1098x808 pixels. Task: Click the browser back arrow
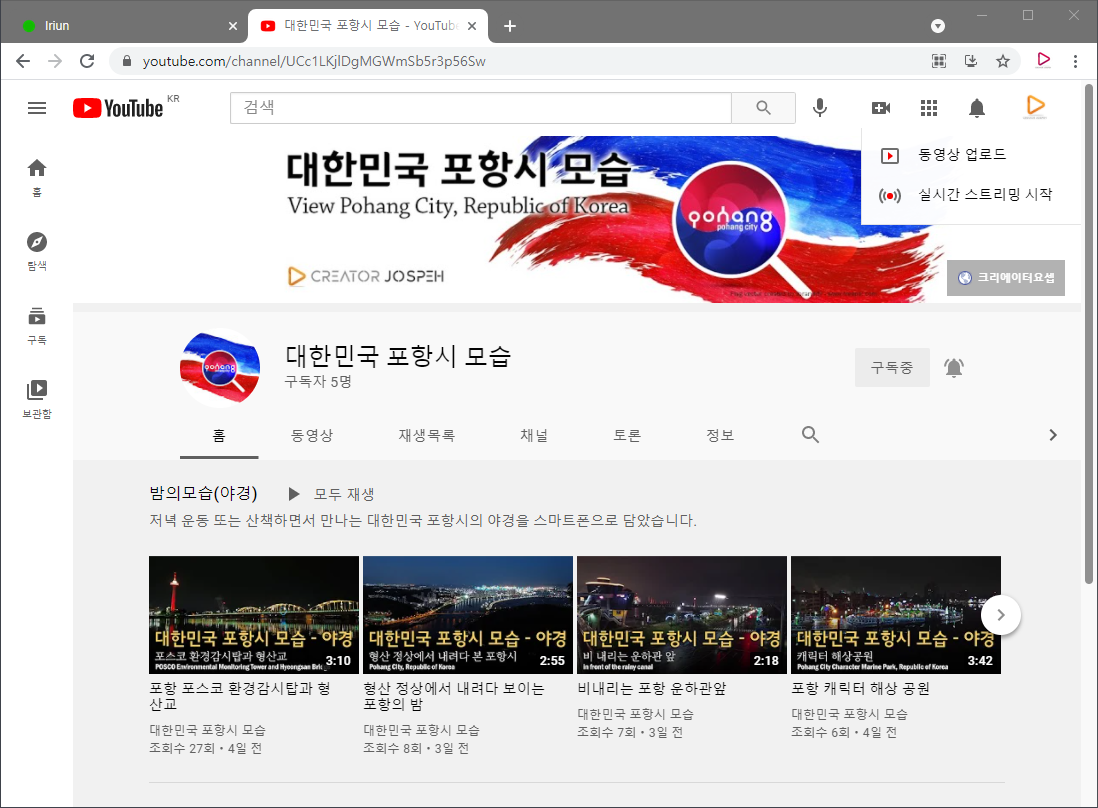[x=23, y=61]
